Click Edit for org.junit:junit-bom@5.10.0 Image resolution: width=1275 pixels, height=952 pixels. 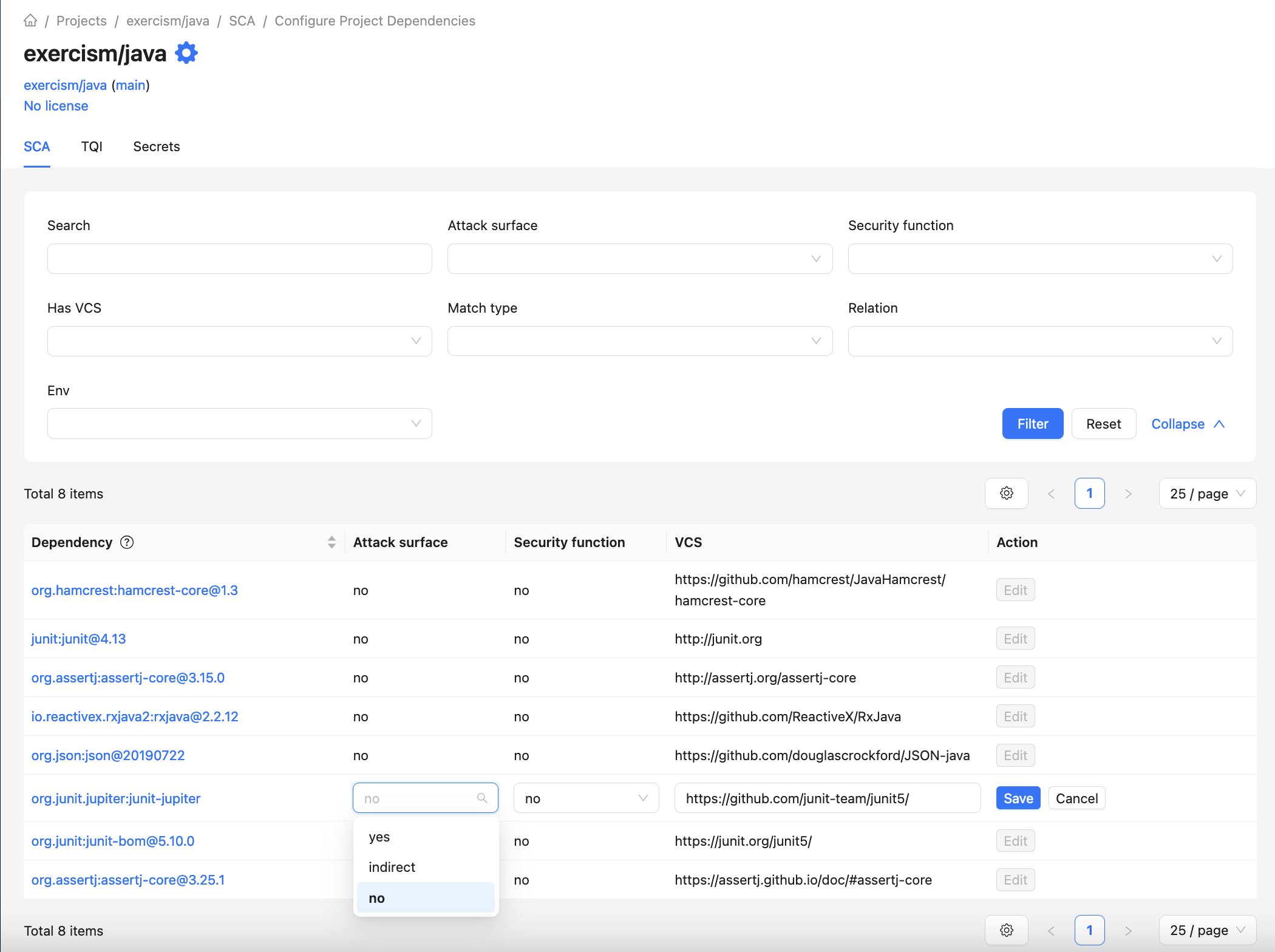(x=1015, y=840)
